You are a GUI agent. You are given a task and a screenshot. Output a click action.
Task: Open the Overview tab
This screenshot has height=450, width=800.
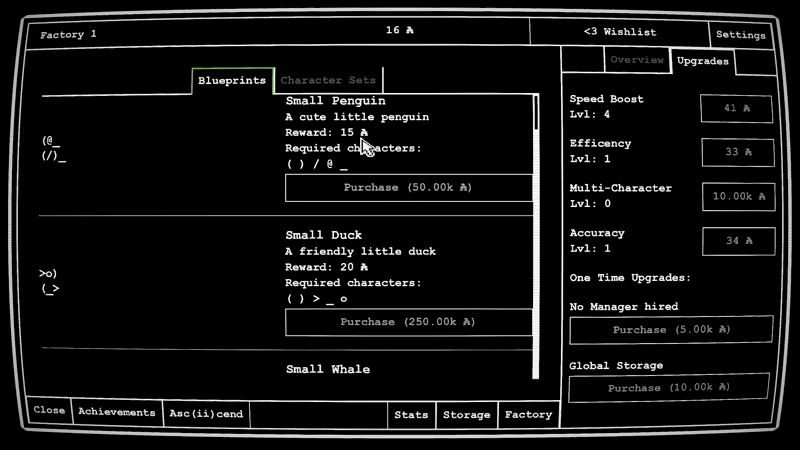point(637,60)
